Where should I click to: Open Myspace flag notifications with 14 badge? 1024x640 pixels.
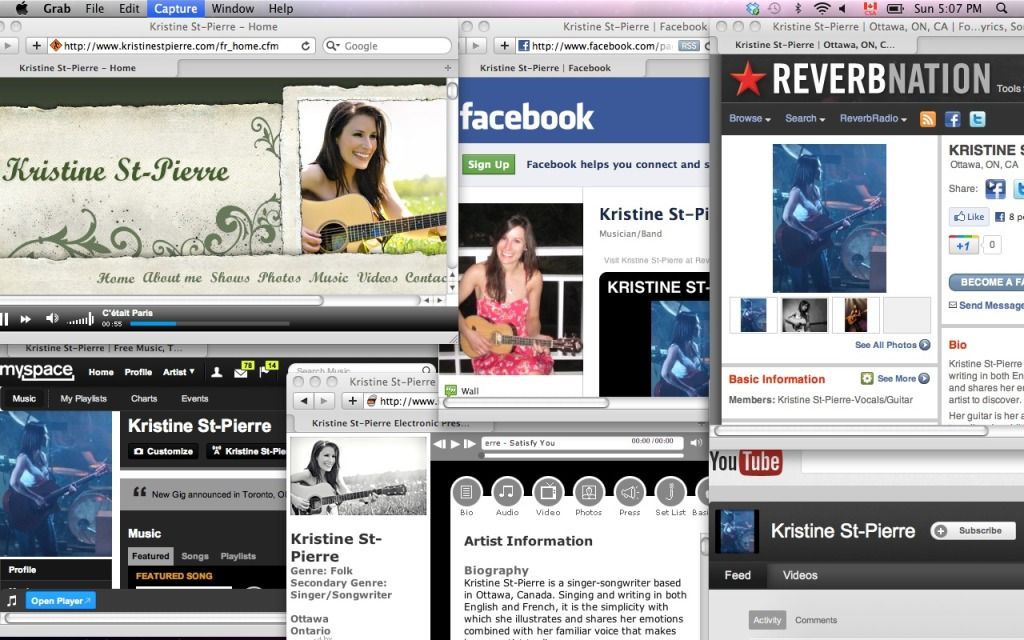pos(266,371)
